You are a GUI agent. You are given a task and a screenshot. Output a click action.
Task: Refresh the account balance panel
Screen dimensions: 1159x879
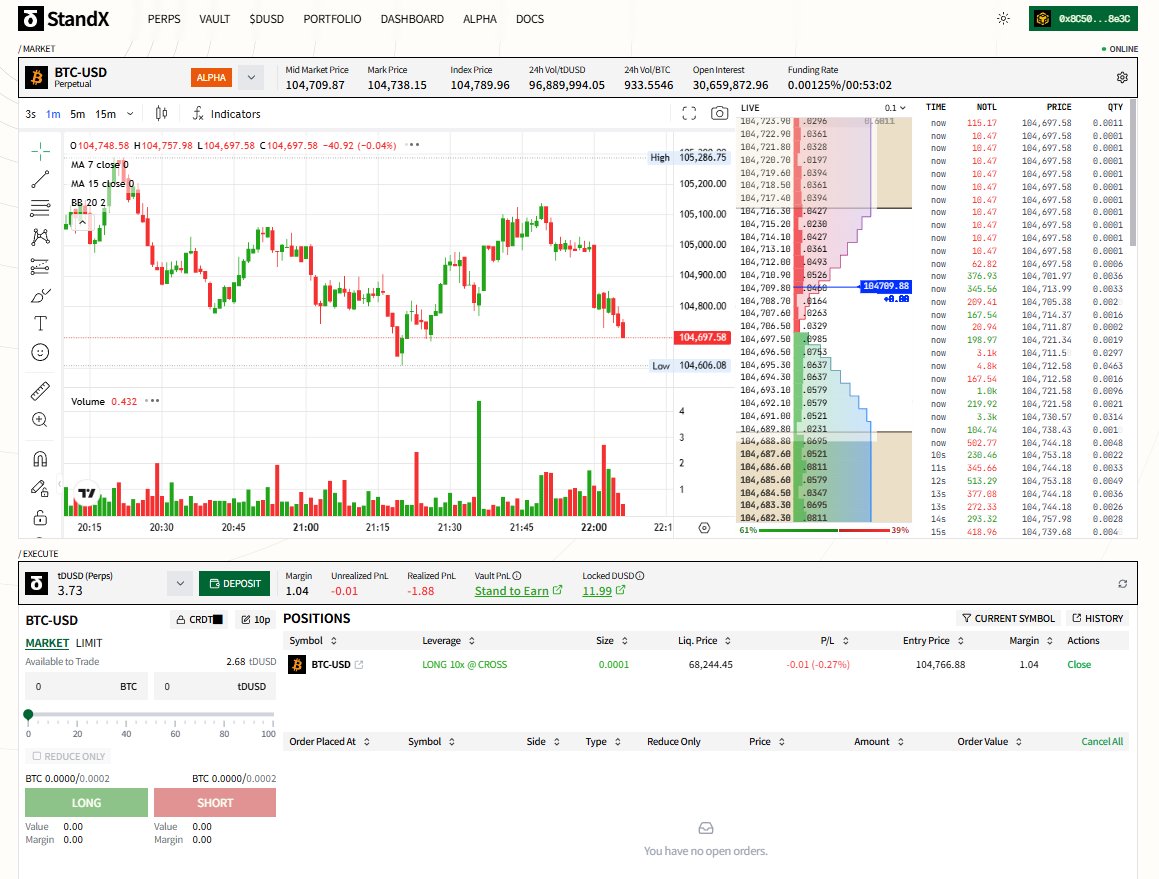pos(1122,583)
